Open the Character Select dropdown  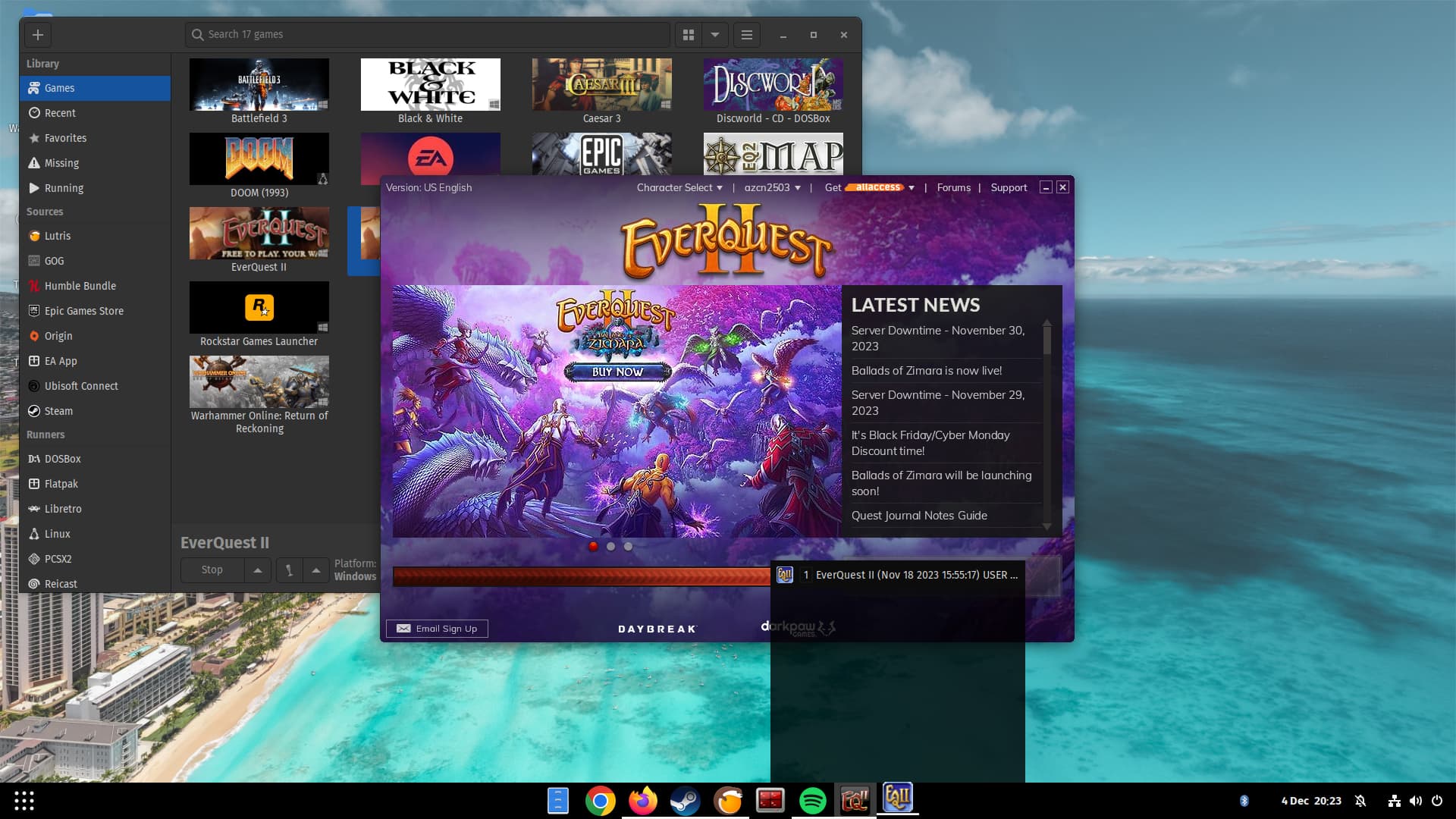point(679,187)
